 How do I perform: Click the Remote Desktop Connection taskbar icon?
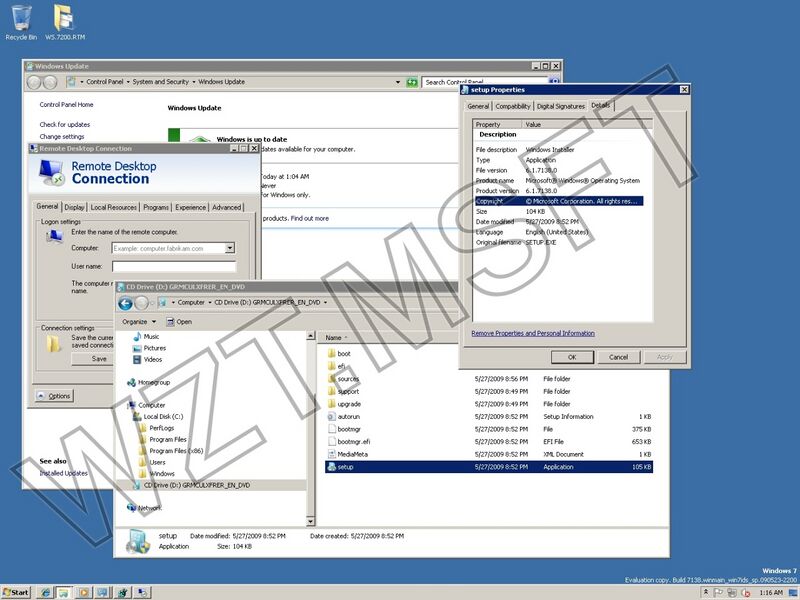(143, 592)
